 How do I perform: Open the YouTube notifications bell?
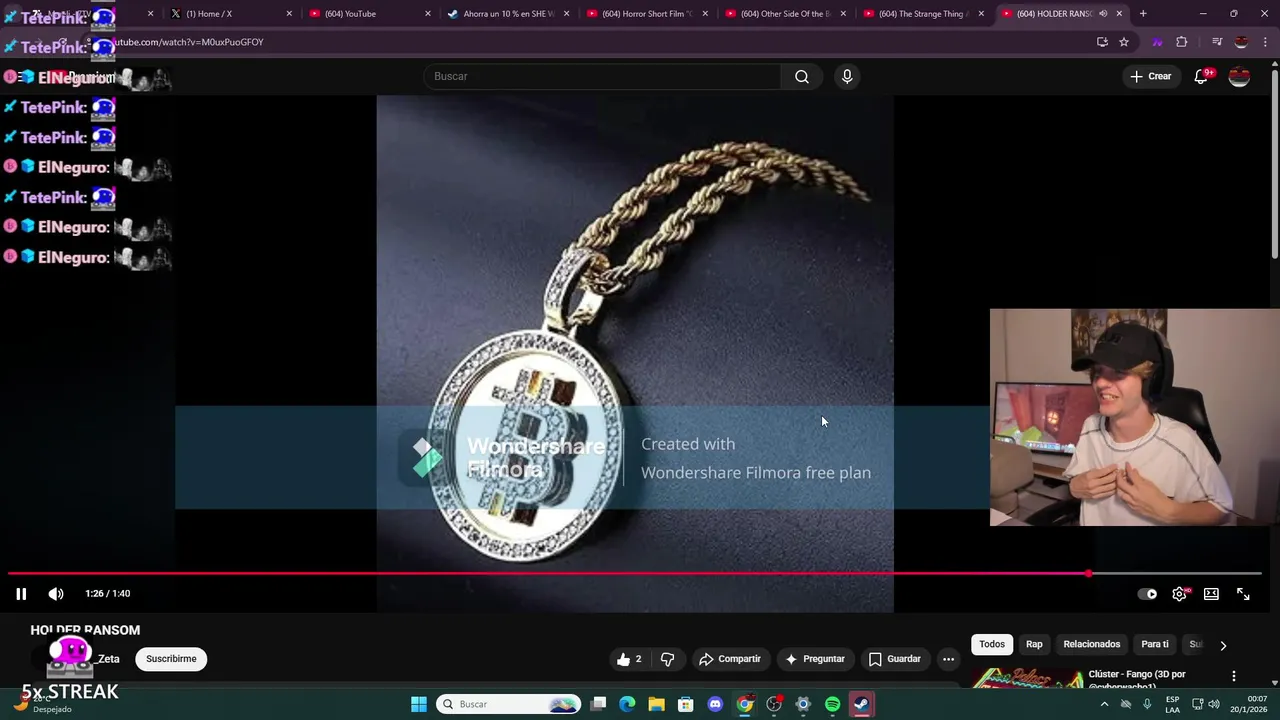pos(1201,77)
